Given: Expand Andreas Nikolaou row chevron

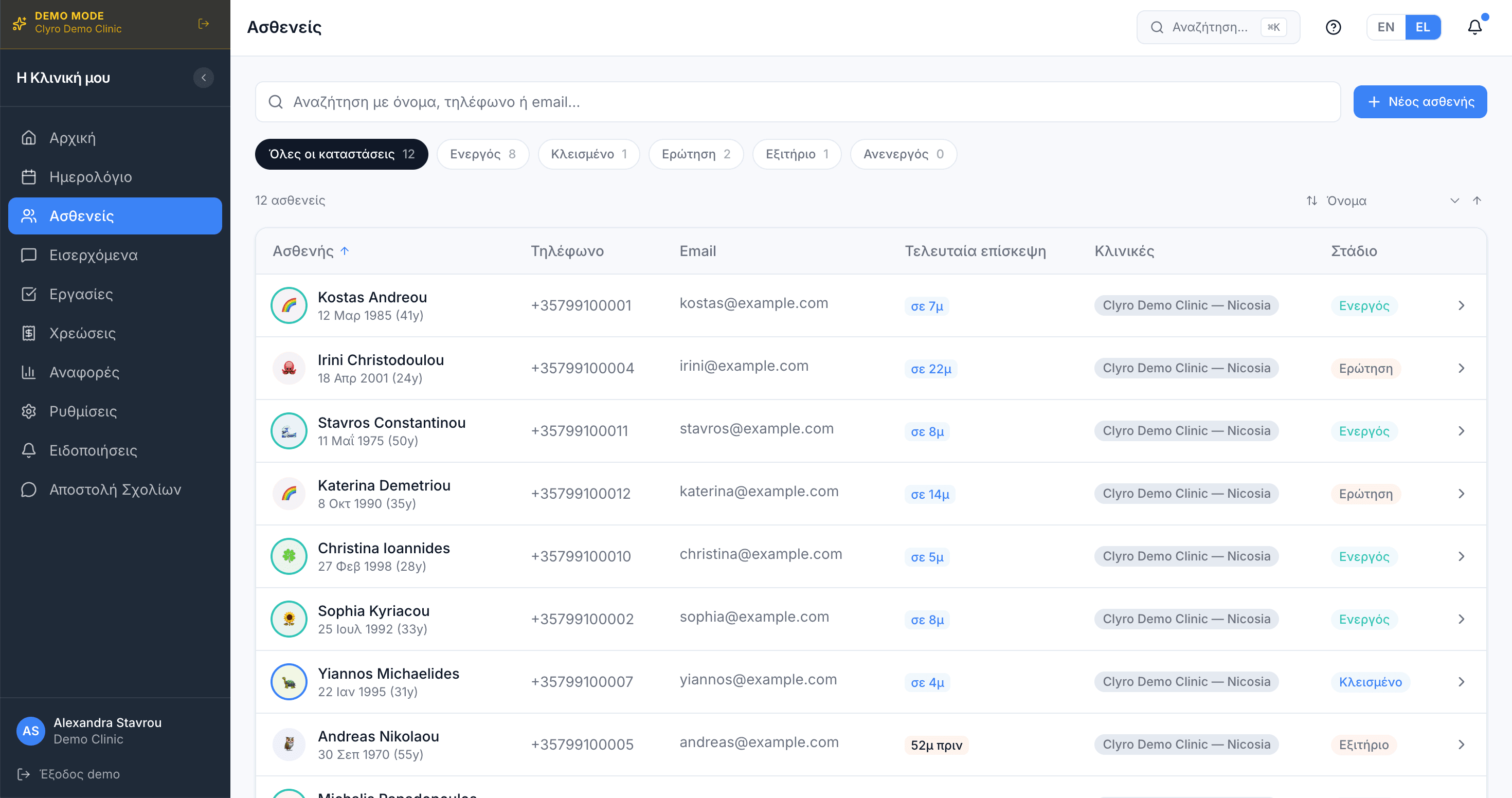Looking at the screenshot, I should (1462, 745).
